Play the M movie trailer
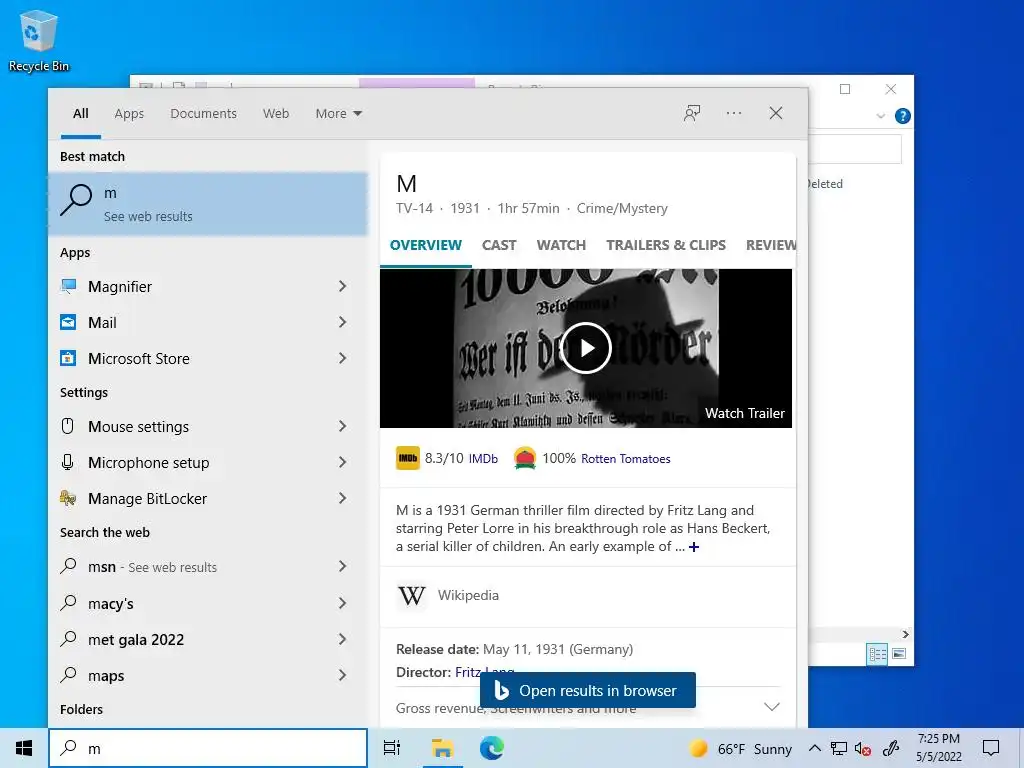Image resolution: width=1024 pixels, height=768 pixels. pyautogui.click(x=586, y=348)
